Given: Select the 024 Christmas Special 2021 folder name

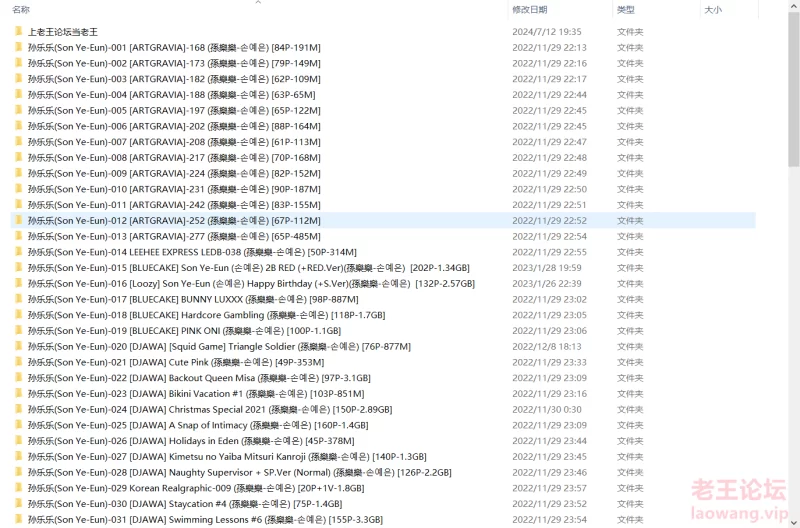Looking at the screenshot, I should (x=210, y=409).
